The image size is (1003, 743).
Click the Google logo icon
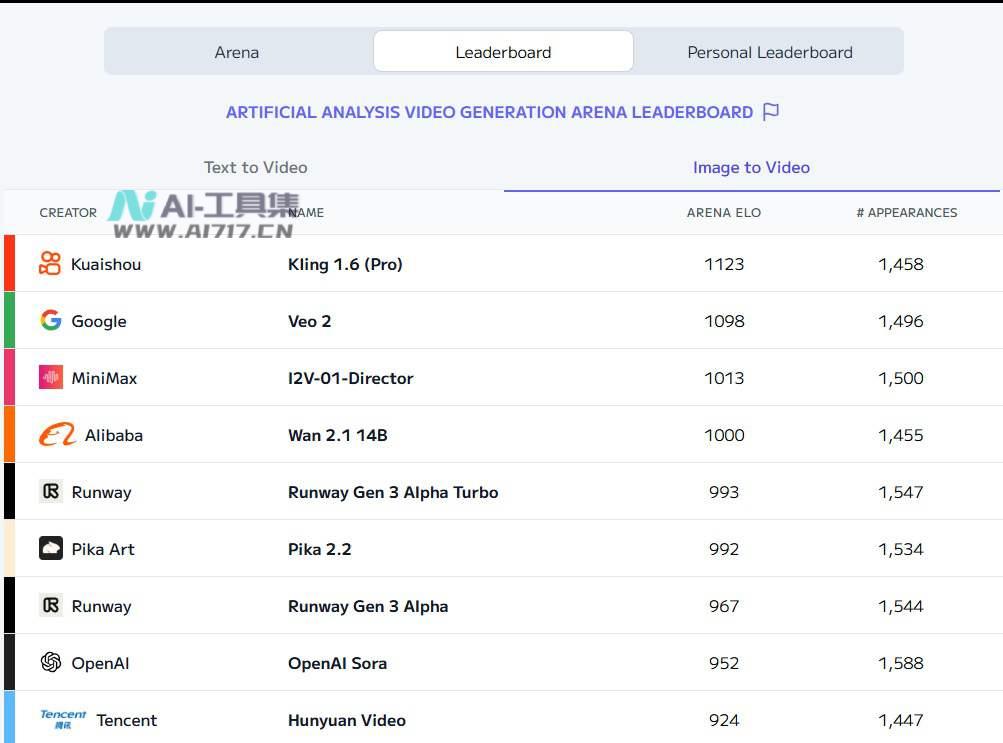click(51, 320)
